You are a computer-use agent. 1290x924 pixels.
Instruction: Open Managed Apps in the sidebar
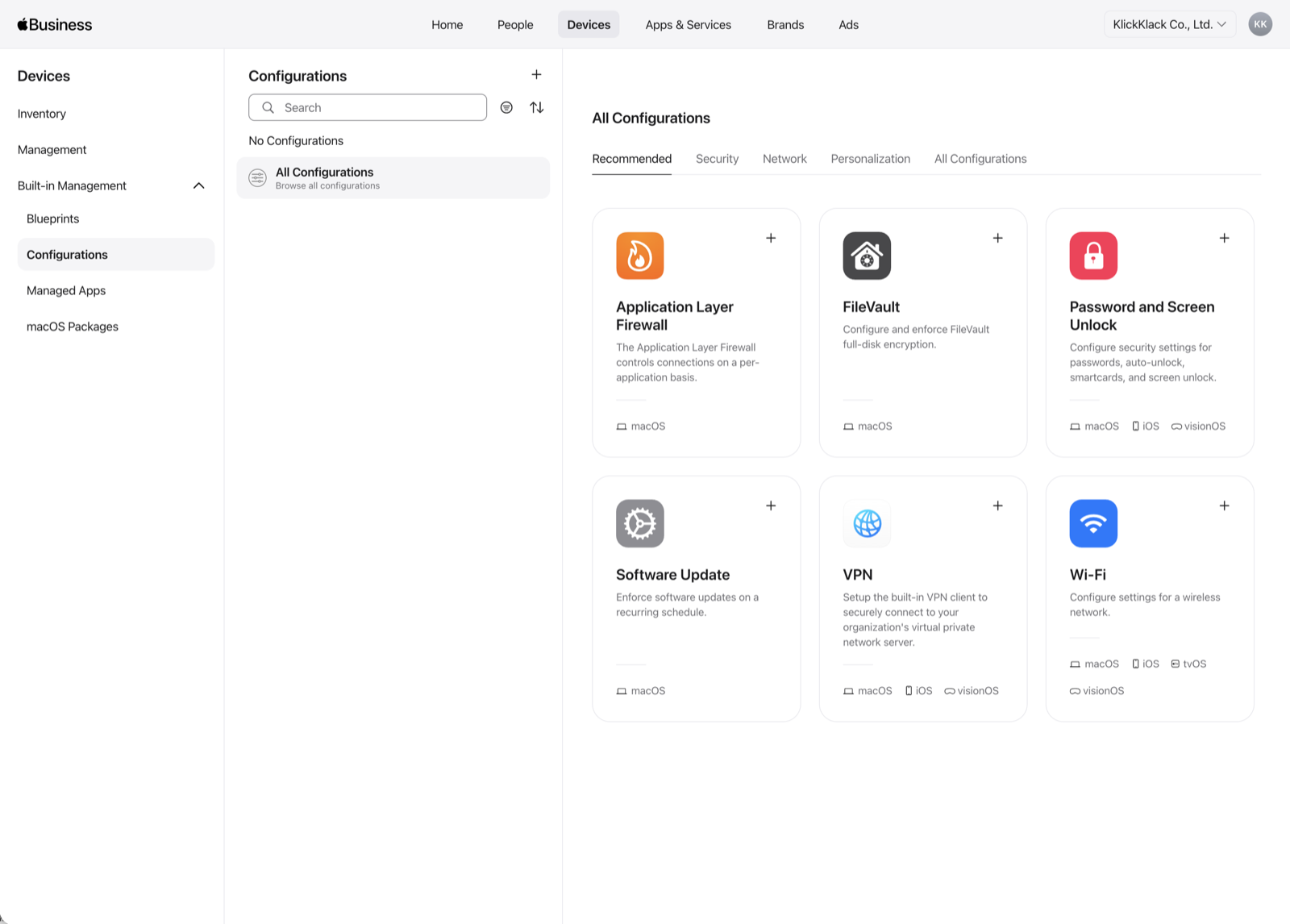(66, 290)
